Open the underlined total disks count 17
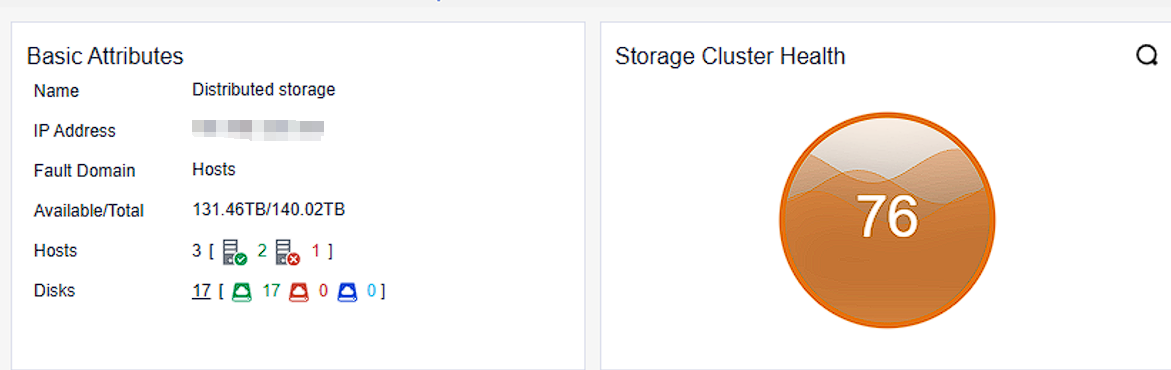1171x370 pixels. tap(201, 291)
